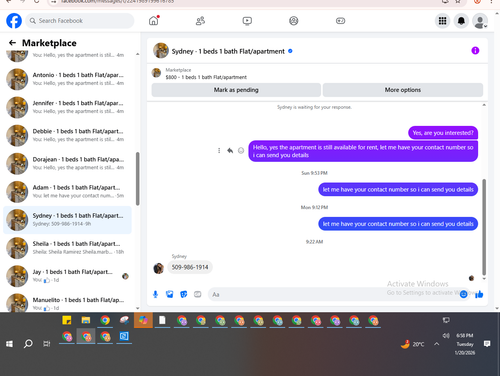
Task: Show hidden system tray icons
Action: [436, 344]
